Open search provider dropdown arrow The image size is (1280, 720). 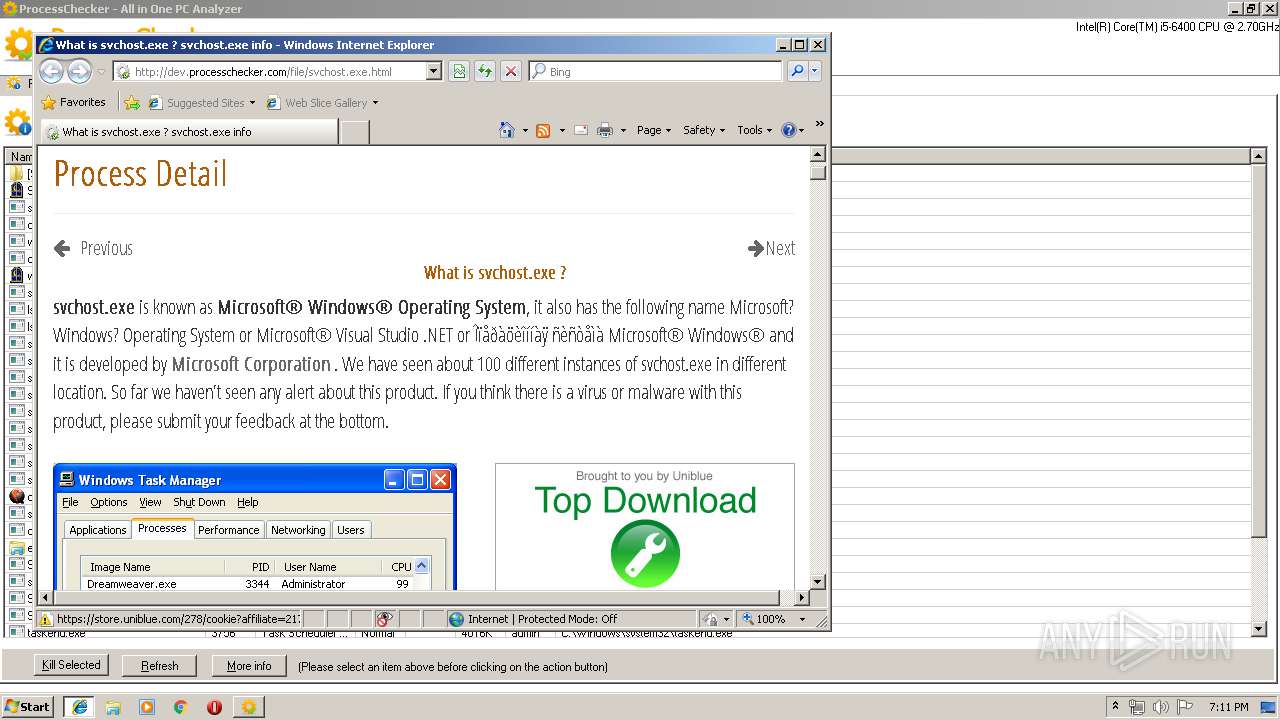pos(815,71)
